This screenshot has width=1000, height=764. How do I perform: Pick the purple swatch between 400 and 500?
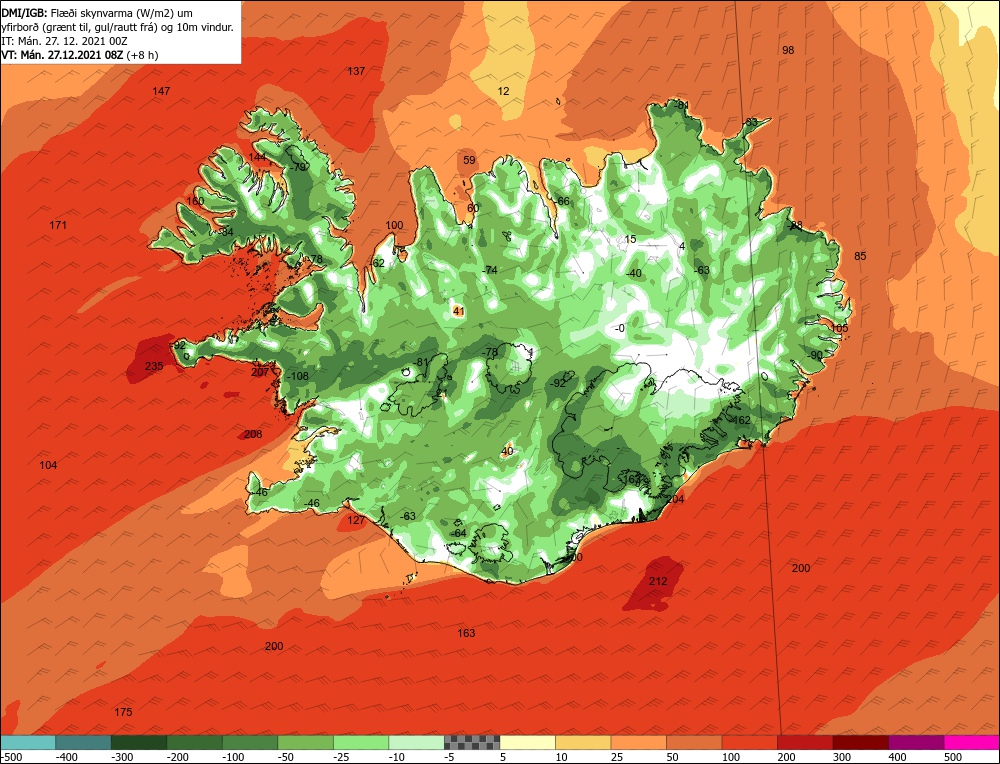coord(916,742)
